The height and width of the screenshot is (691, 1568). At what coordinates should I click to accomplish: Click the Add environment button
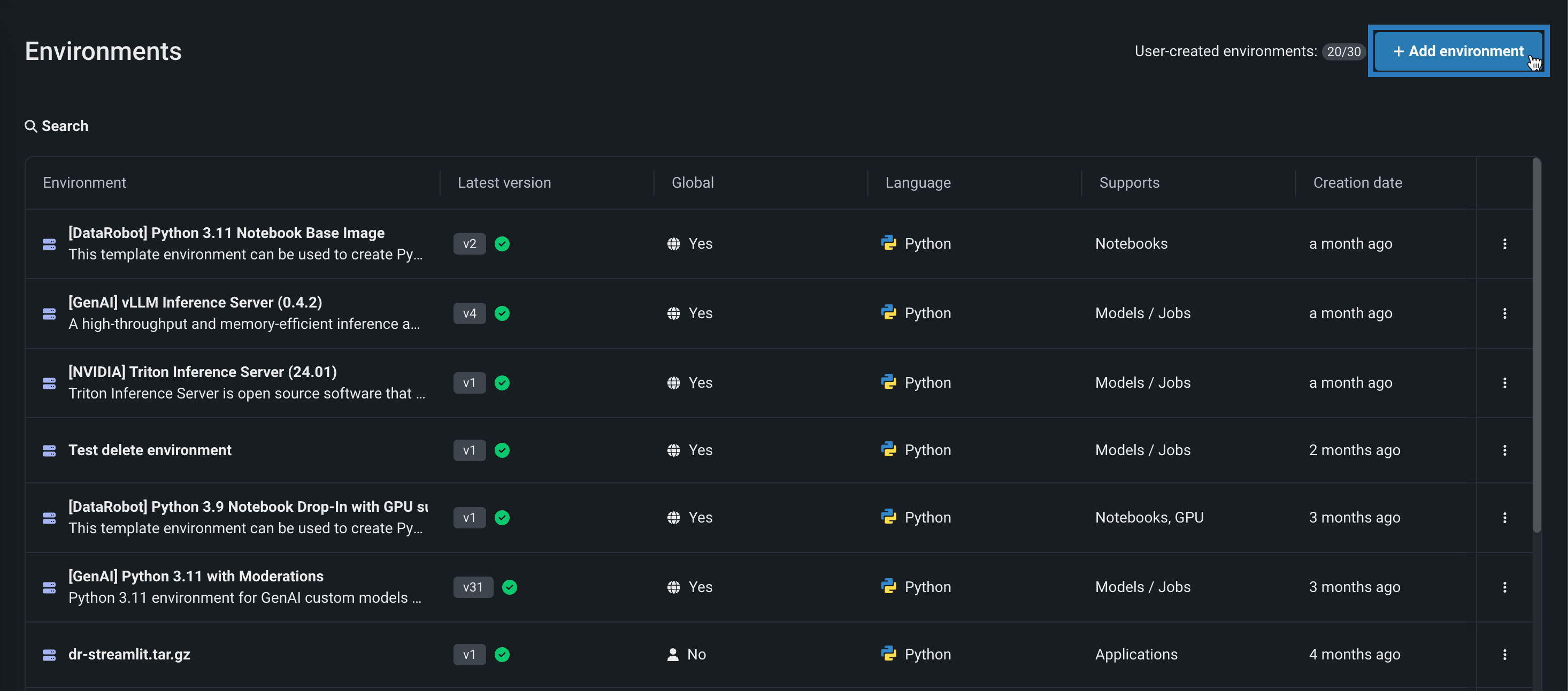tap(1458, 51)
